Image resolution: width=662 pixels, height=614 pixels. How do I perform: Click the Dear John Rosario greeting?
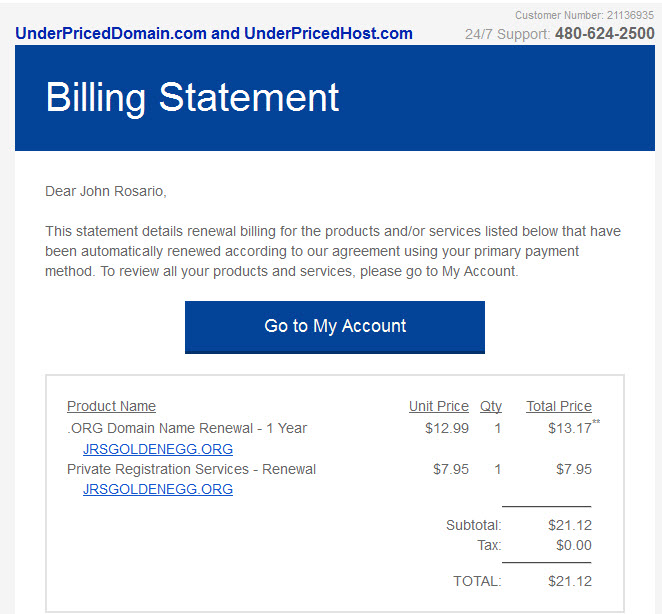point(106,191)
